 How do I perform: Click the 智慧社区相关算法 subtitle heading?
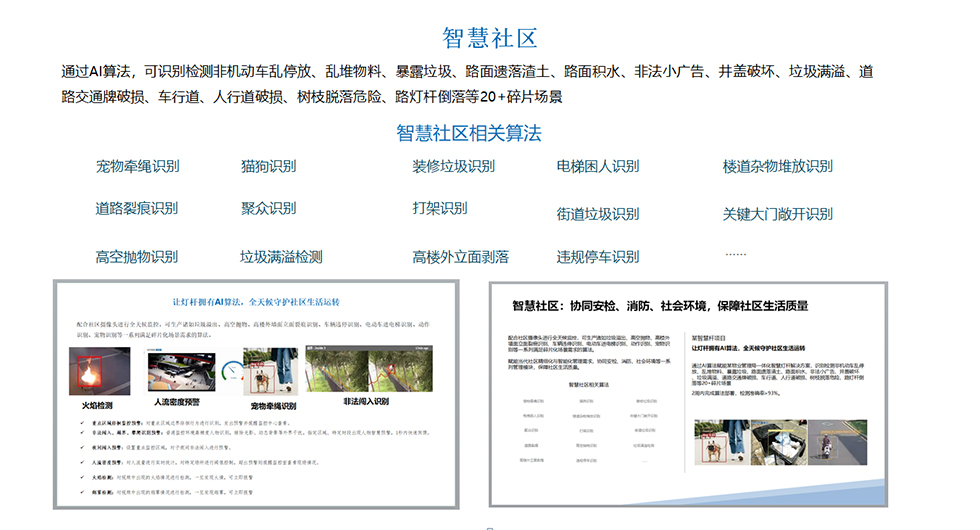tap(469, 133)
